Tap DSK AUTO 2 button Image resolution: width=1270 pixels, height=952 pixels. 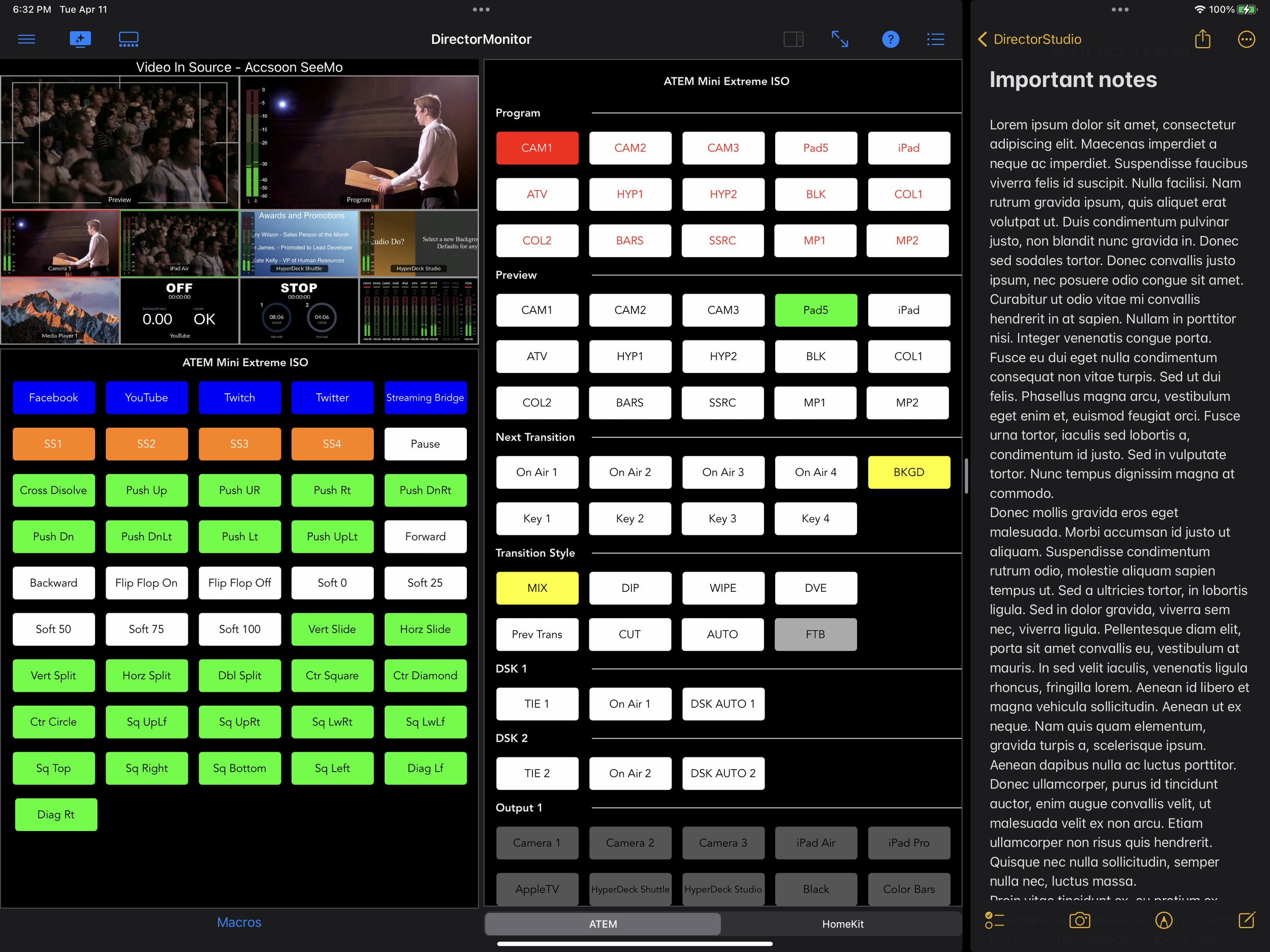[723, 773]
